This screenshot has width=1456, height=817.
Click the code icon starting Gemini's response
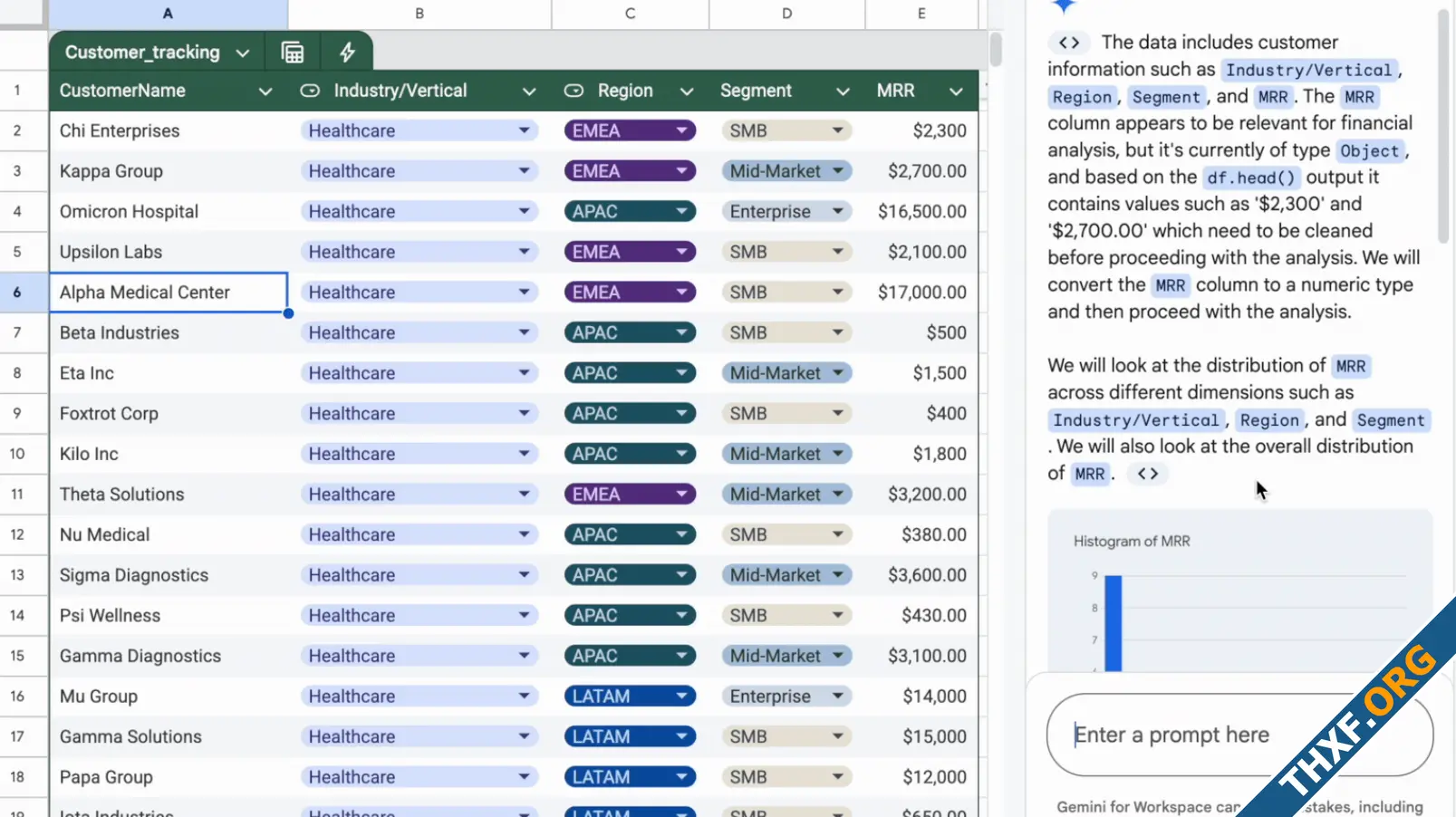tap(1068, 42)
